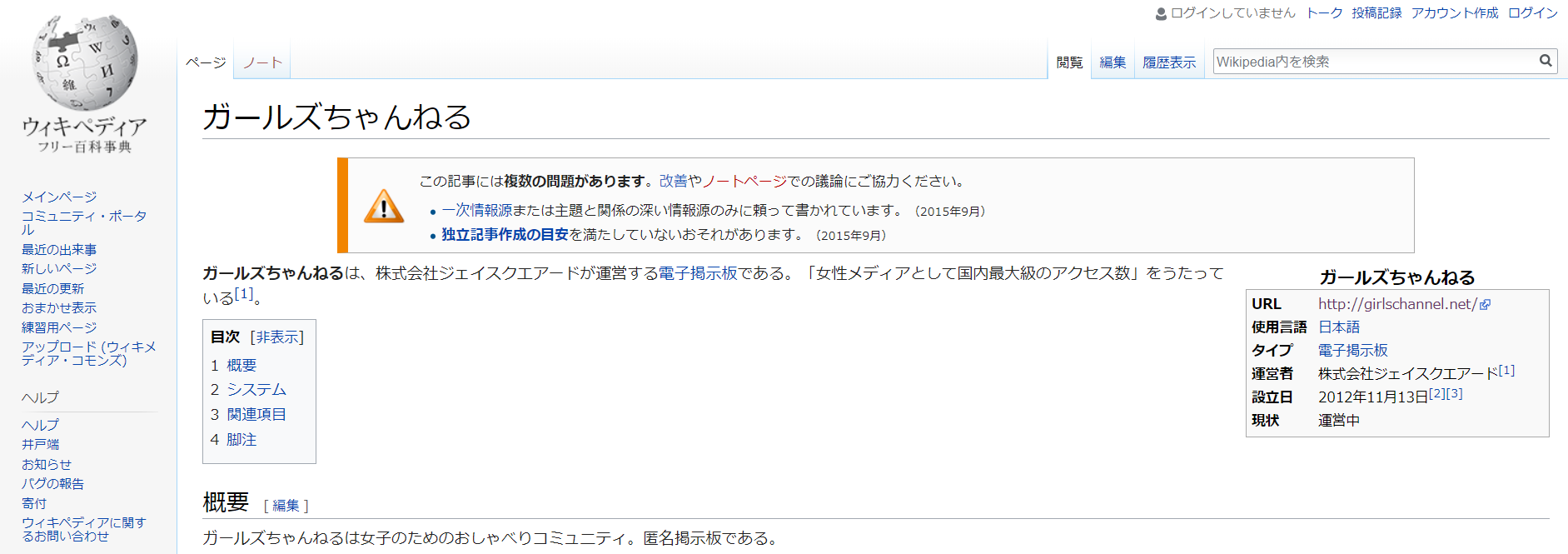This screenshot has width=1568, height=554.
Task: Jump to contents entry 1 概要
Action: point(233,366)
